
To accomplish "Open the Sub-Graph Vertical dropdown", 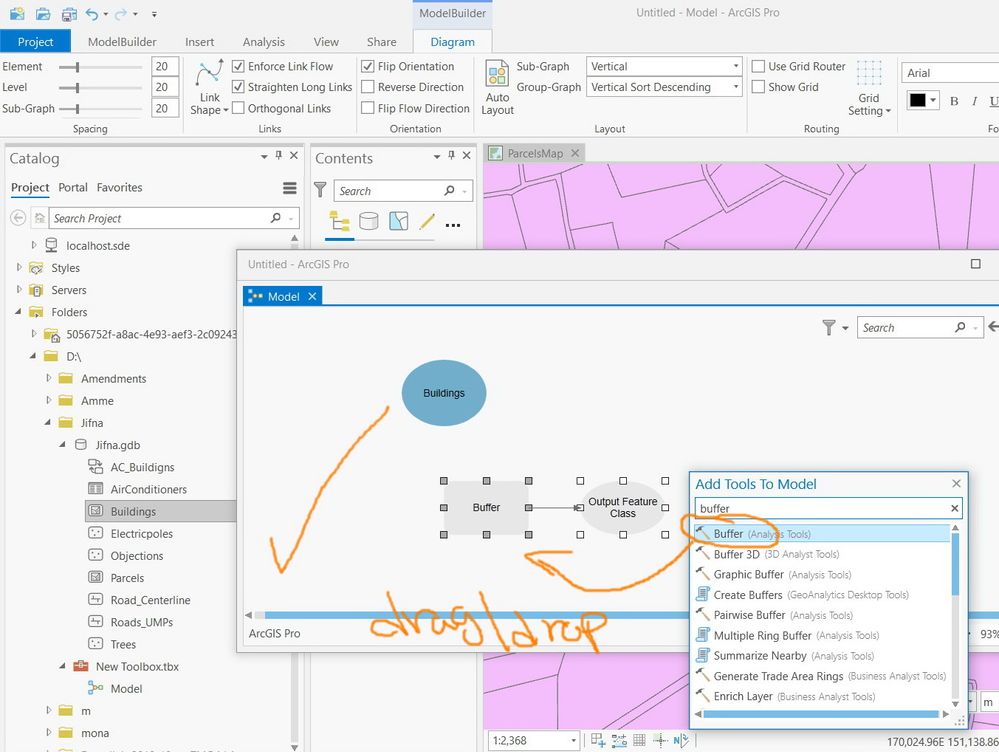I will tap(664, 66).
